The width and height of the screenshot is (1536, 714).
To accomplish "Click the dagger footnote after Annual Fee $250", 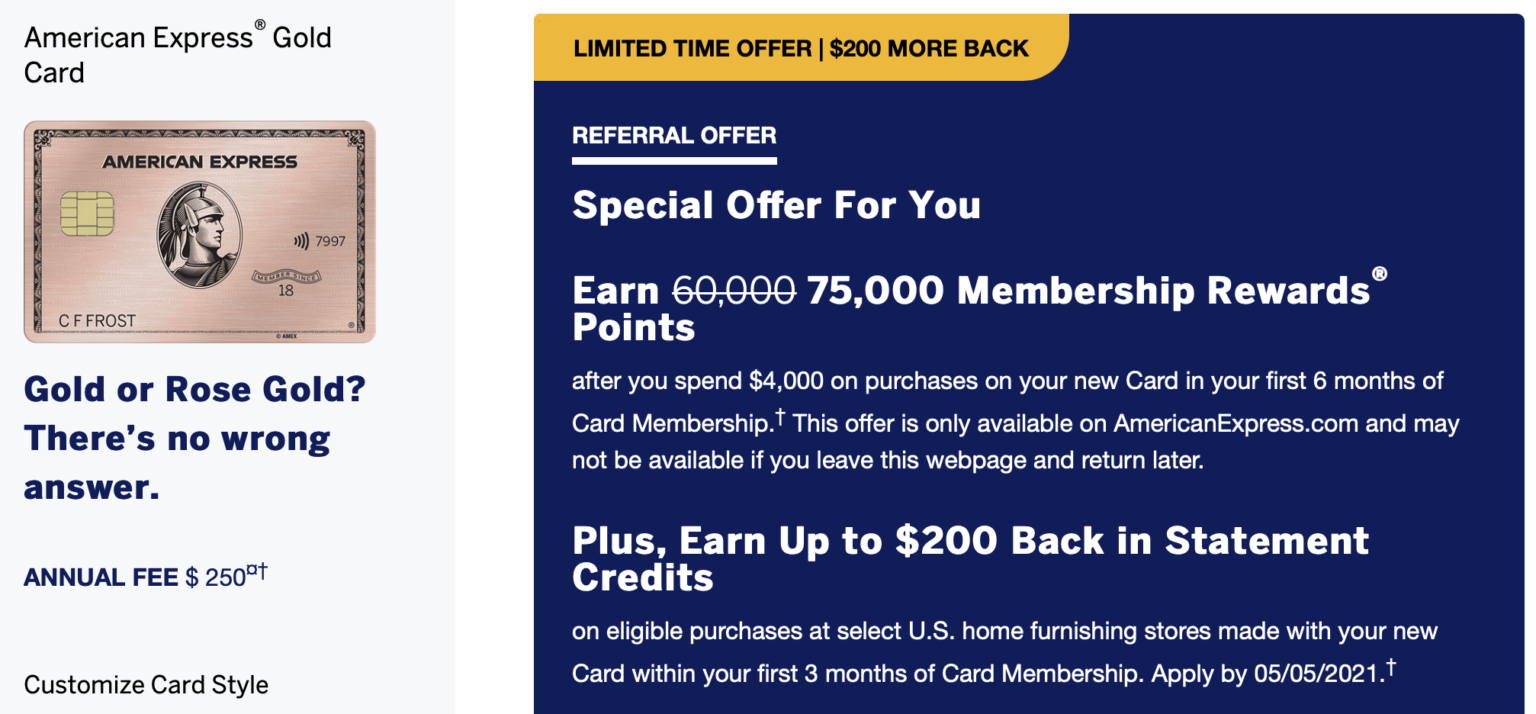I will (262, 572).
